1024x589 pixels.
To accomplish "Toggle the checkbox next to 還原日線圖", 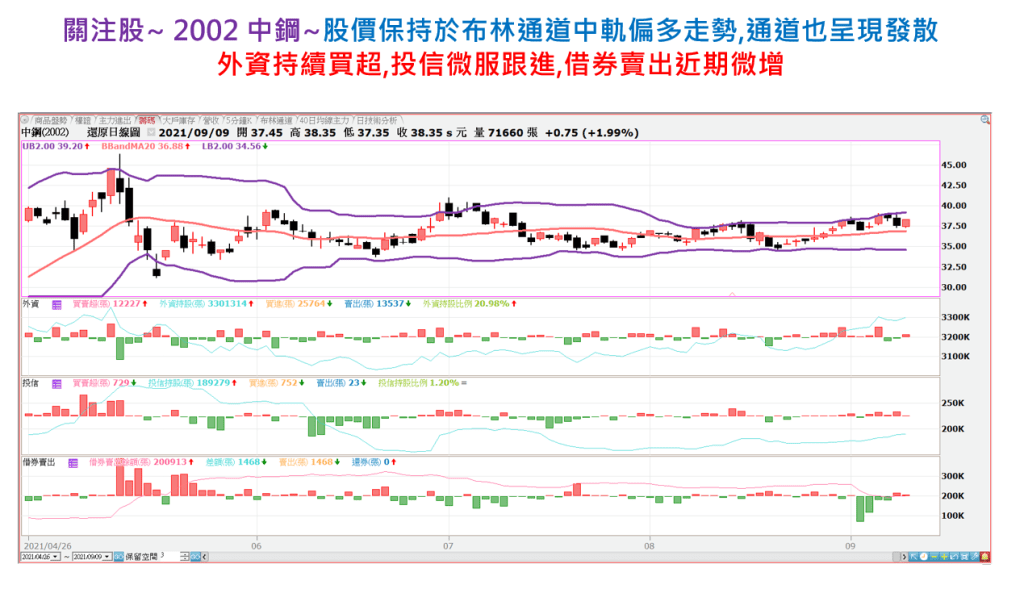I will pos(151,131).
